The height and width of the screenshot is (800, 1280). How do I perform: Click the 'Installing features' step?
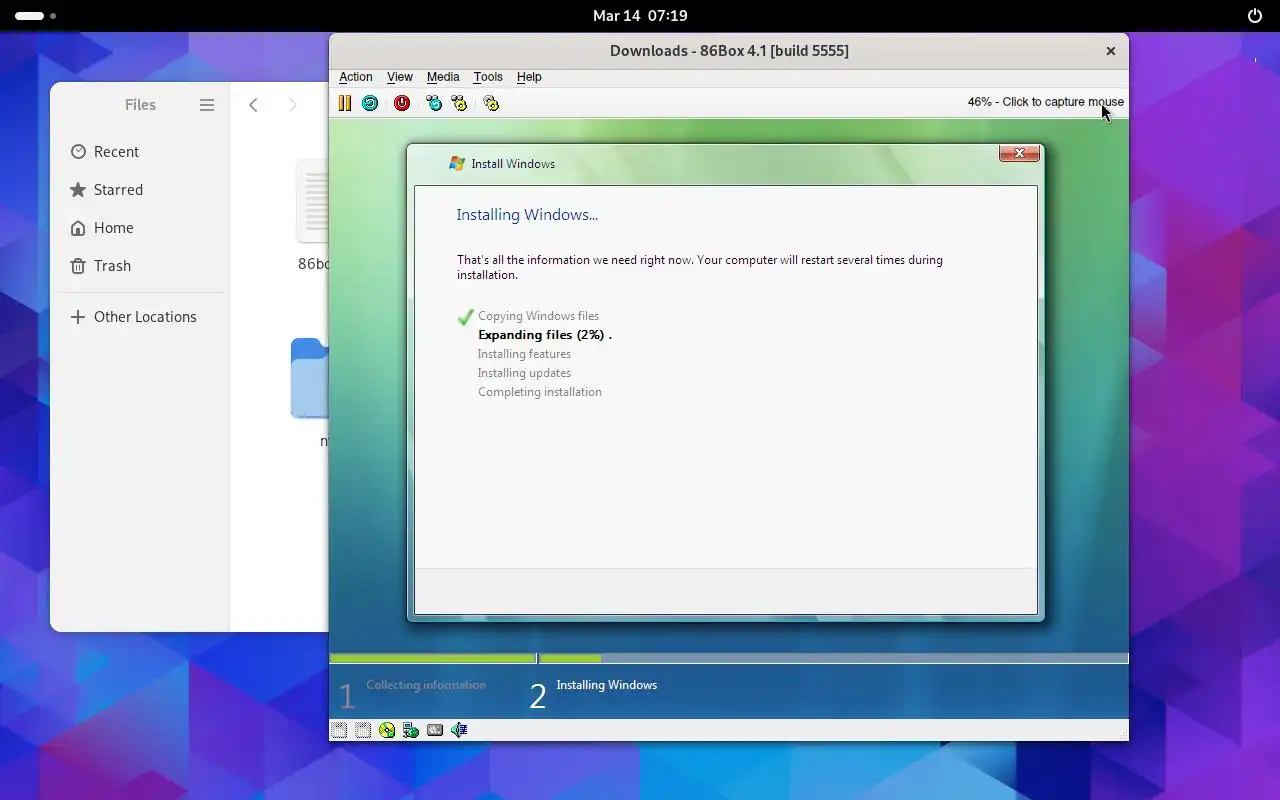(x=524, y=354)
